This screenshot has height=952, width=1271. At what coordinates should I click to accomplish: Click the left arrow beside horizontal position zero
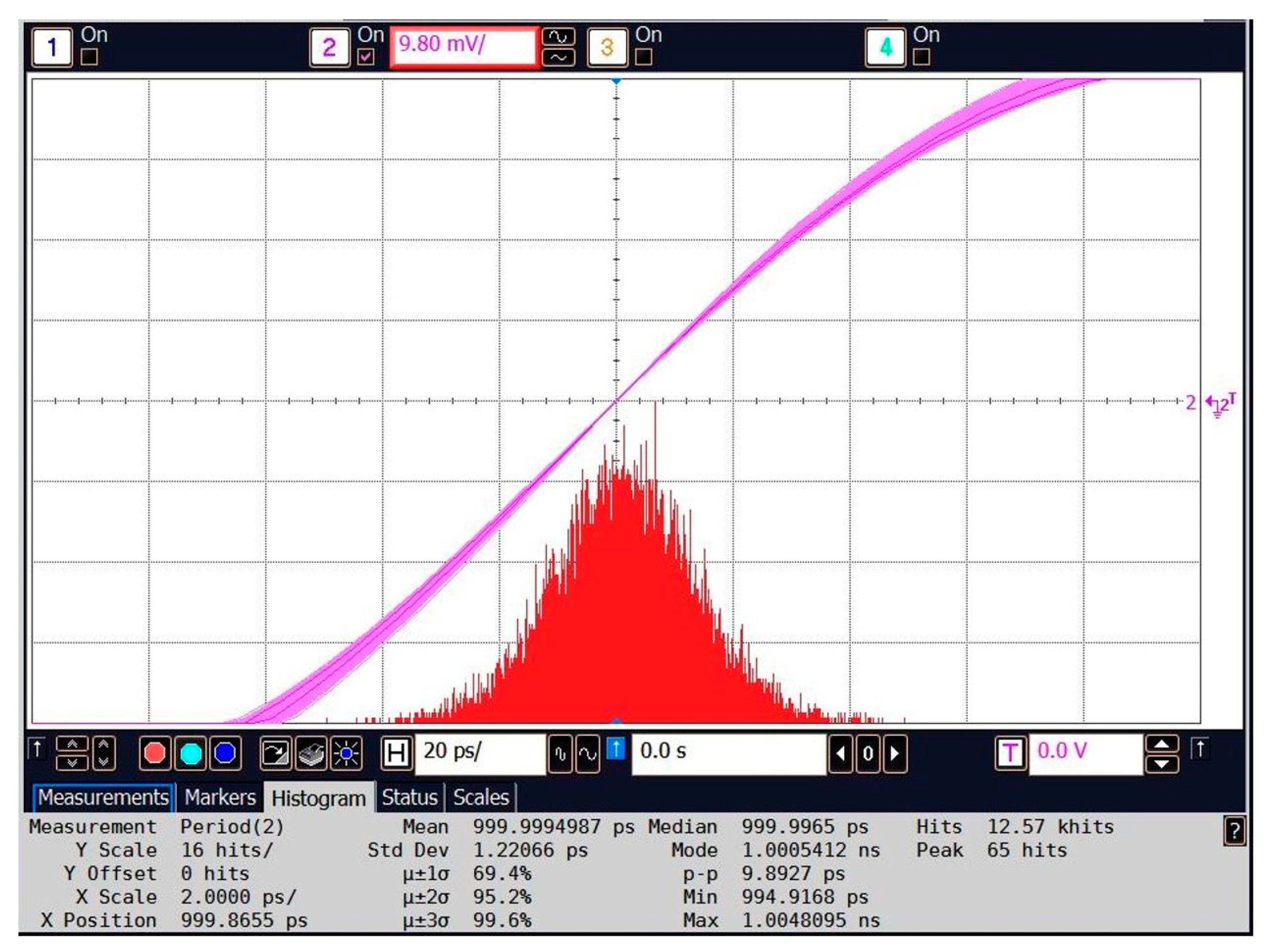[840, 754]
